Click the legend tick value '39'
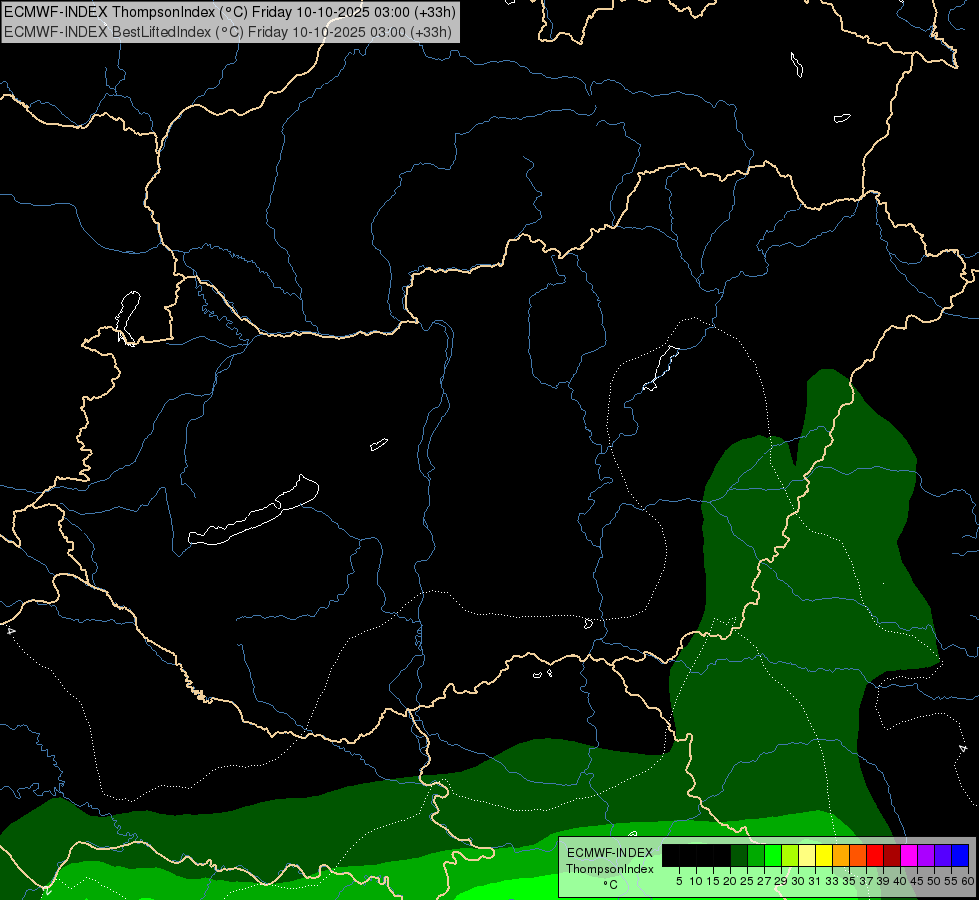The height and width of the screenshot is (900, 979). 883,881
